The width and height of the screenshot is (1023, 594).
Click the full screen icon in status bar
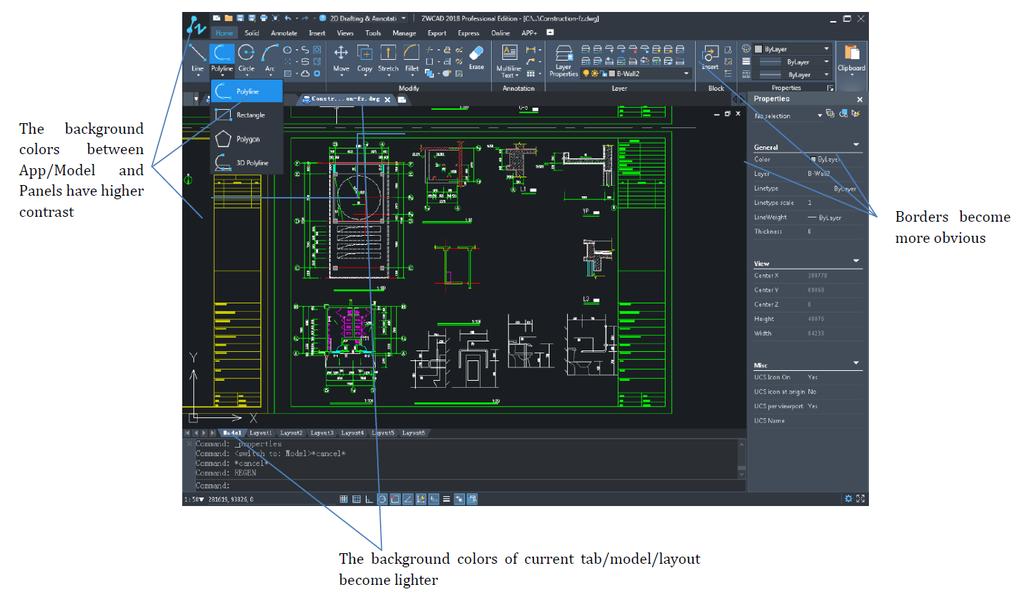point(861,499)
